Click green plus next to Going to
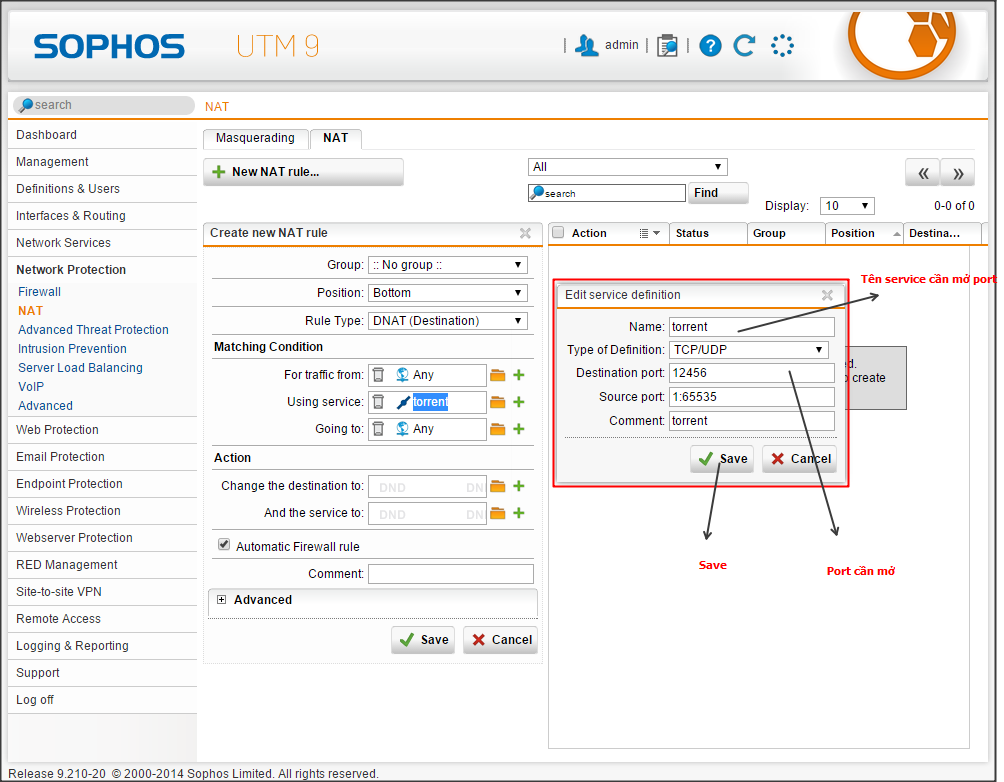Image resolution: width=1004 pixels, height=782 pixels. [x=519, y=429]
